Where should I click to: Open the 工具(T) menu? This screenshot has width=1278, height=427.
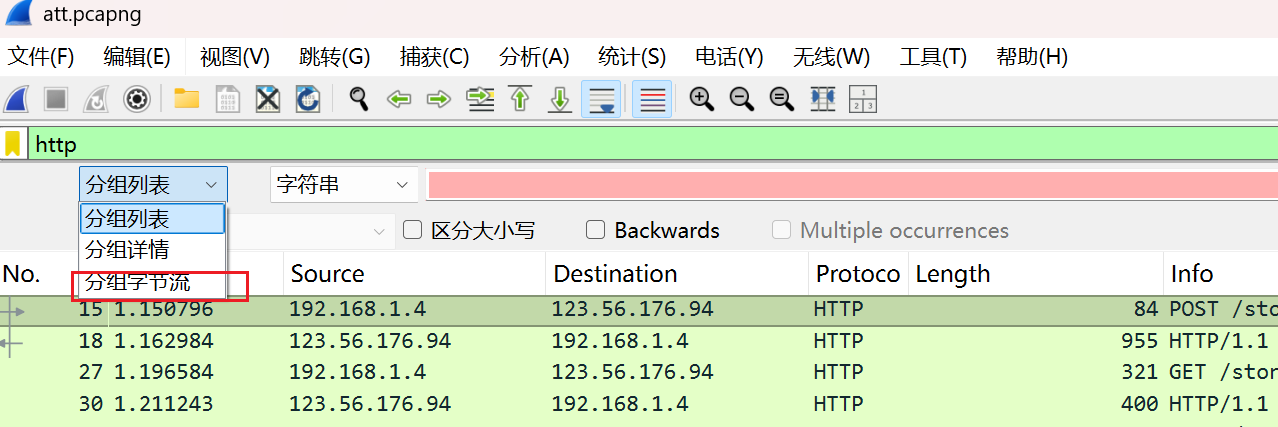[x=933, y=57]
